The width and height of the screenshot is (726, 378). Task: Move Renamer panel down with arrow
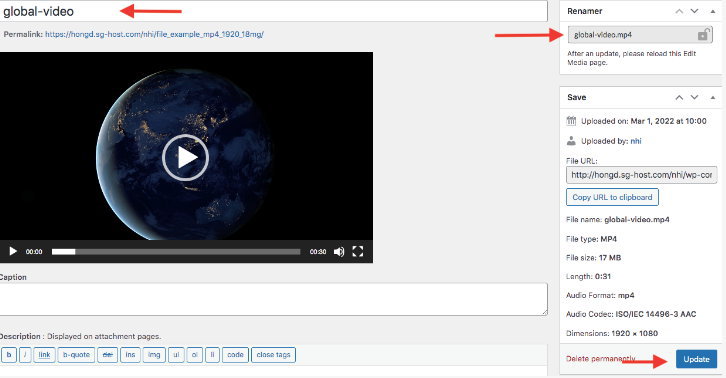click(x=695, y=11)
